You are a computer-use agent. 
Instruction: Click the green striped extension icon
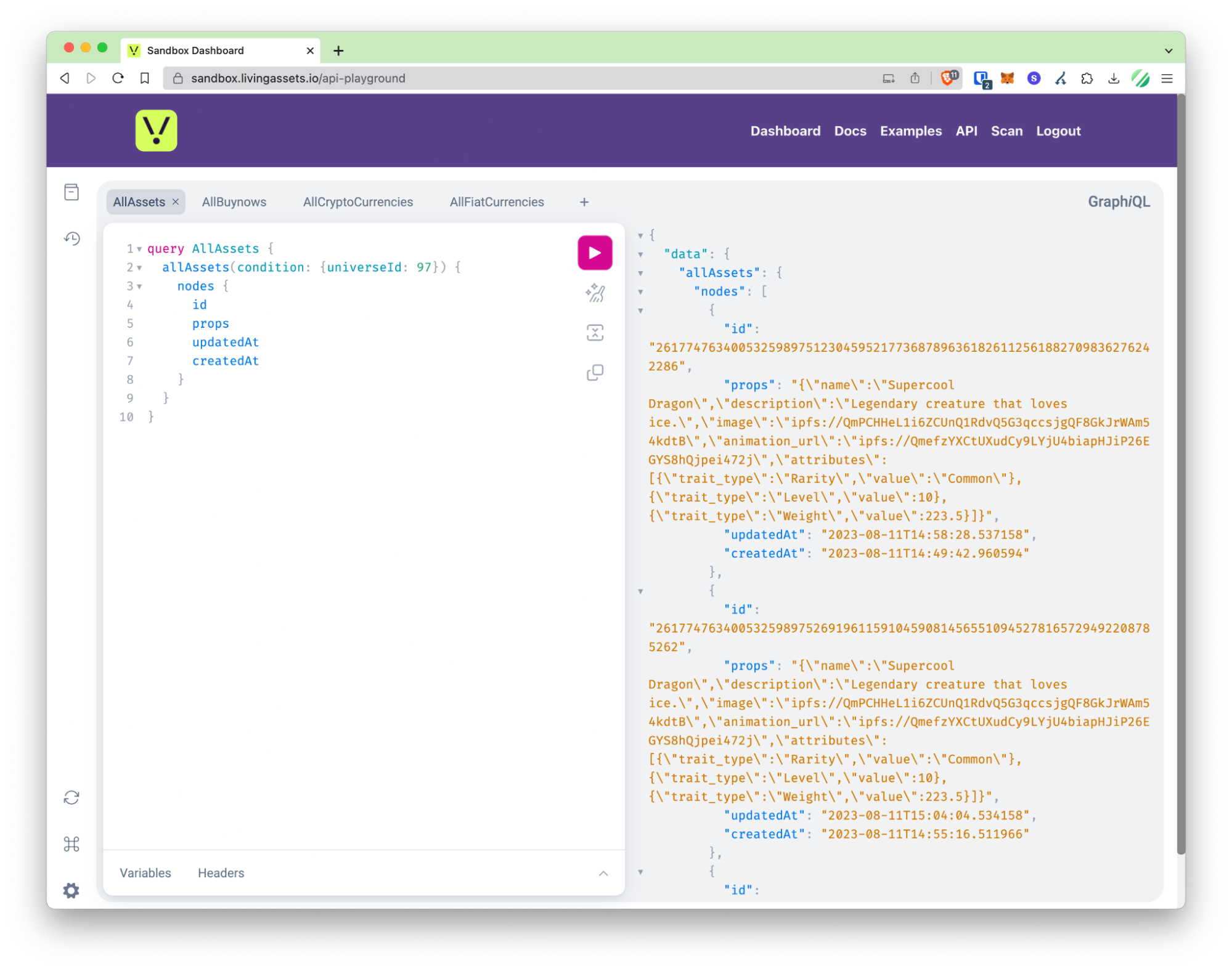(1140, 78)
